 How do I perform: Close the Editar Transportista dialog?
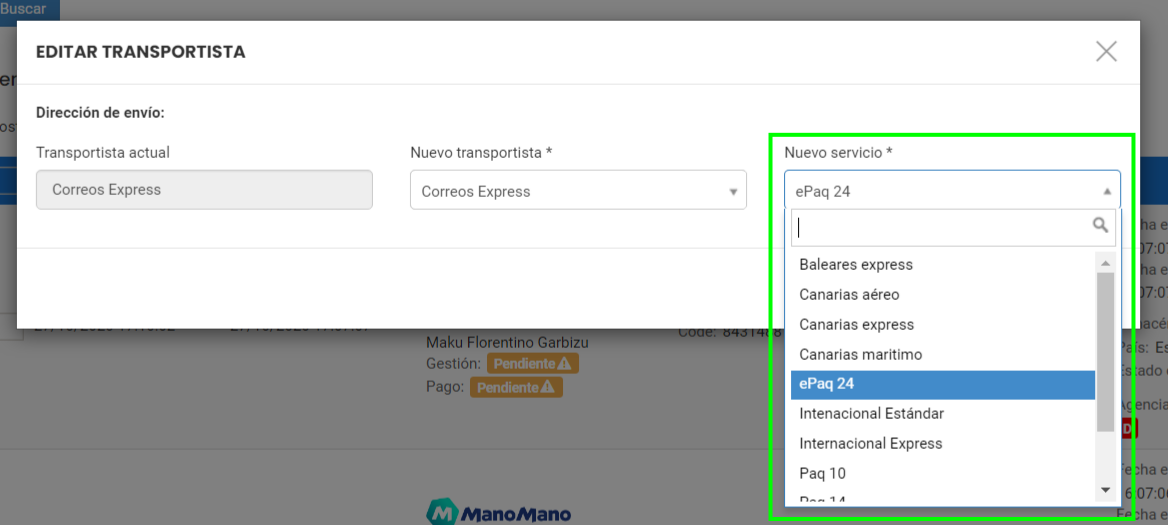tap(1106, 51)
